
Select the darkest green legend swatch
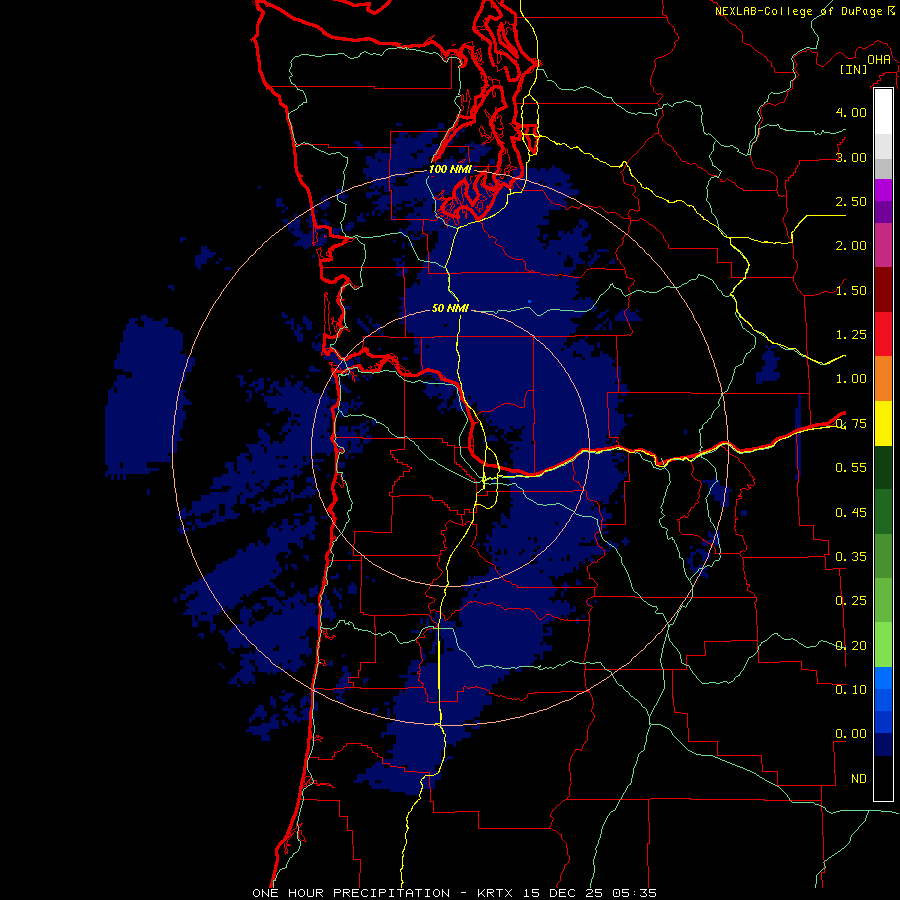point(883,468)
